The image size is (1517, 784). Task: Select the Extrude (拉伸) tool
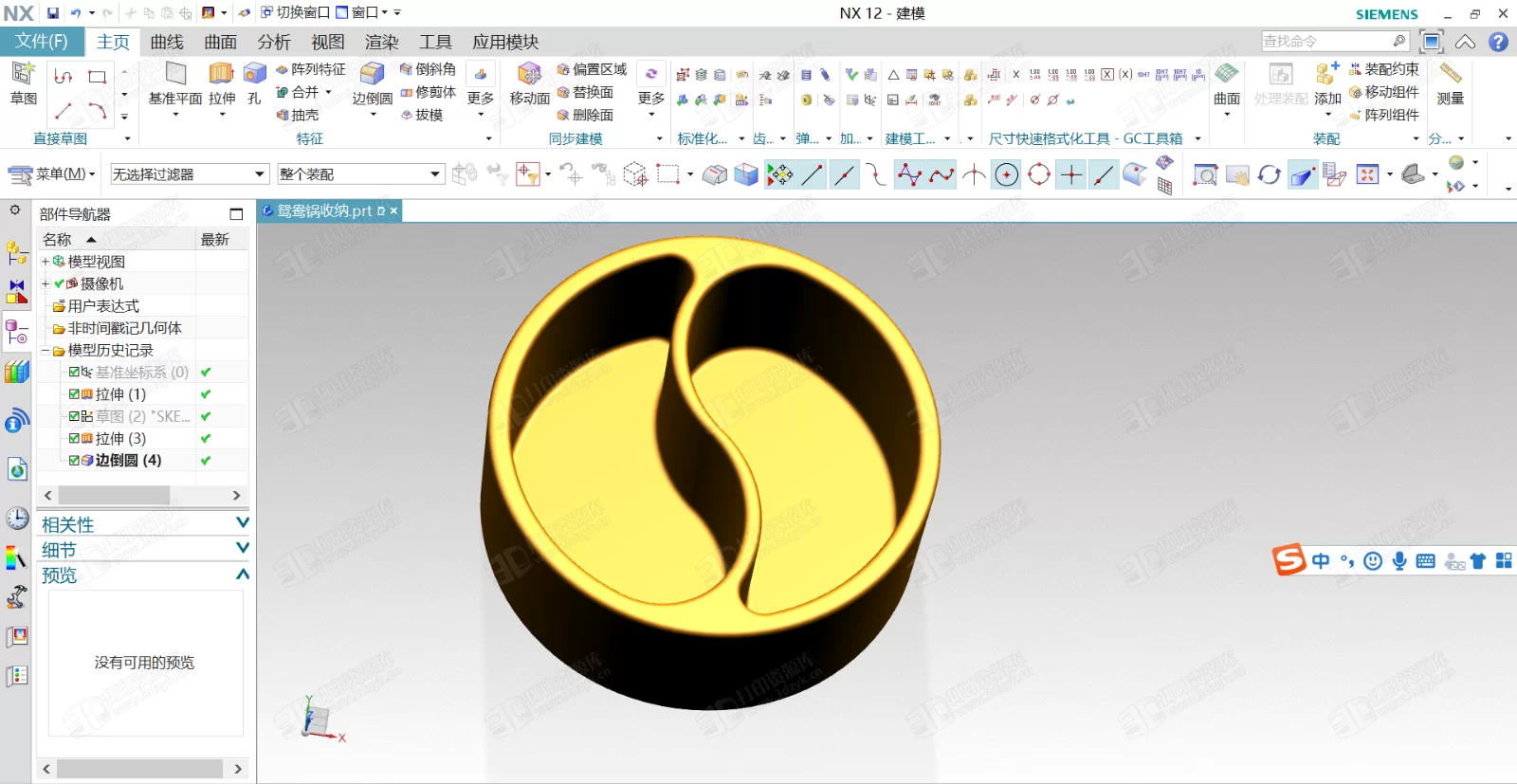(x=222, y=82)
